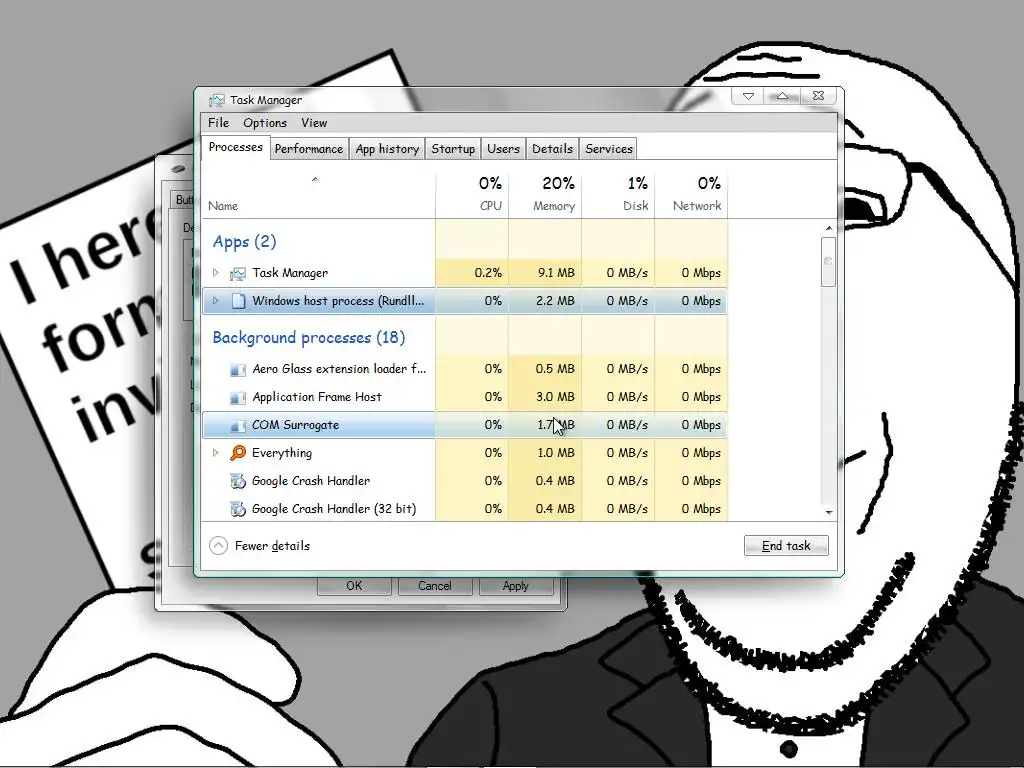The image size is (1024, 768).
Task: Click the Google Crash Handler (32 bit) icon
Action: [x=238, y=509]
